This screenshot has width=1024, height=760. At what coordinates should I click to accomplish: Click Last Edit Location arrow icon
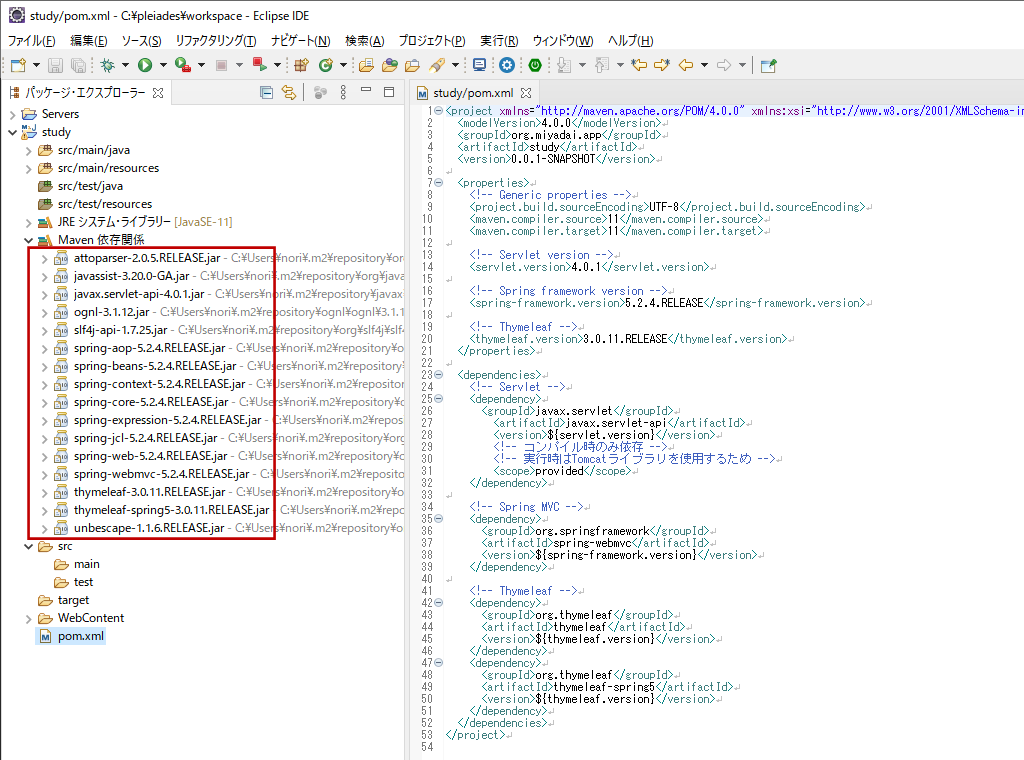[x=639, y=65]
